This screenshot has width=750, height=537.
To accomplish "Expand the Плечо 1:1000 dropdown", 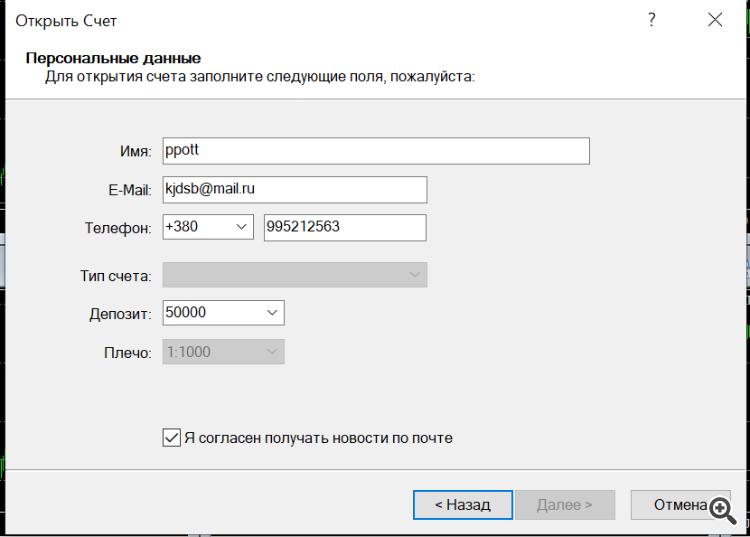I will (x=223, y=352).
